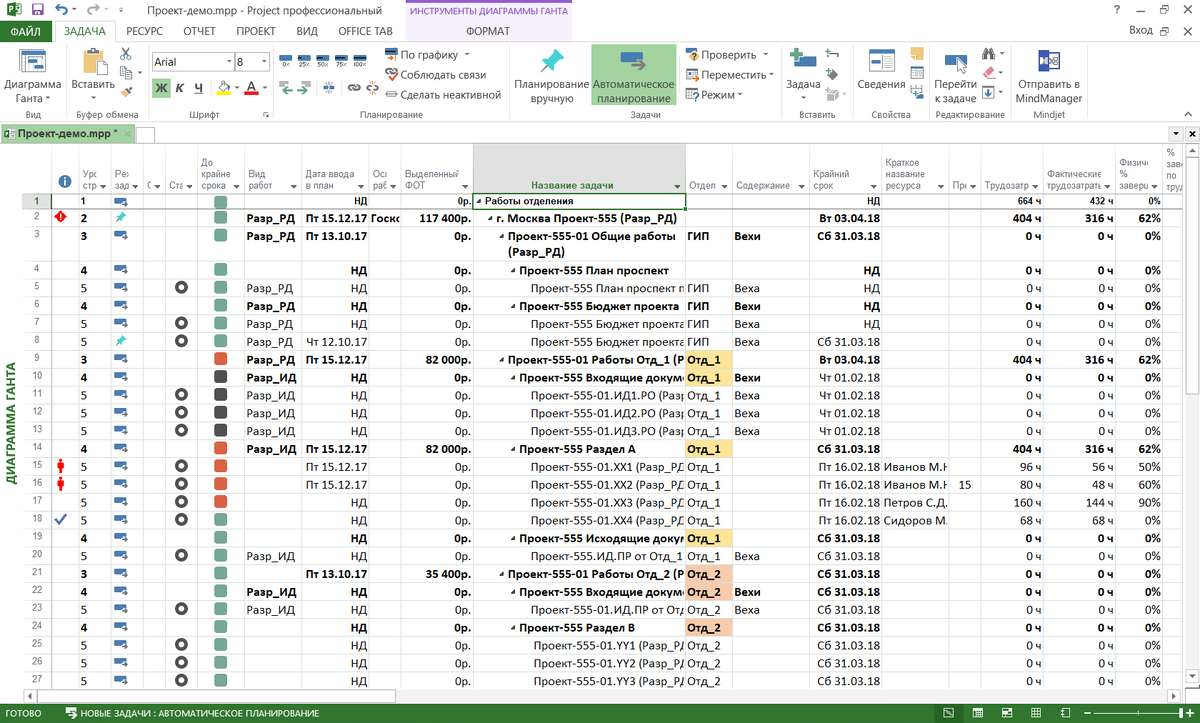Click the red font color A button
This screenshot has height=723, width=1200.
point(250,88)
